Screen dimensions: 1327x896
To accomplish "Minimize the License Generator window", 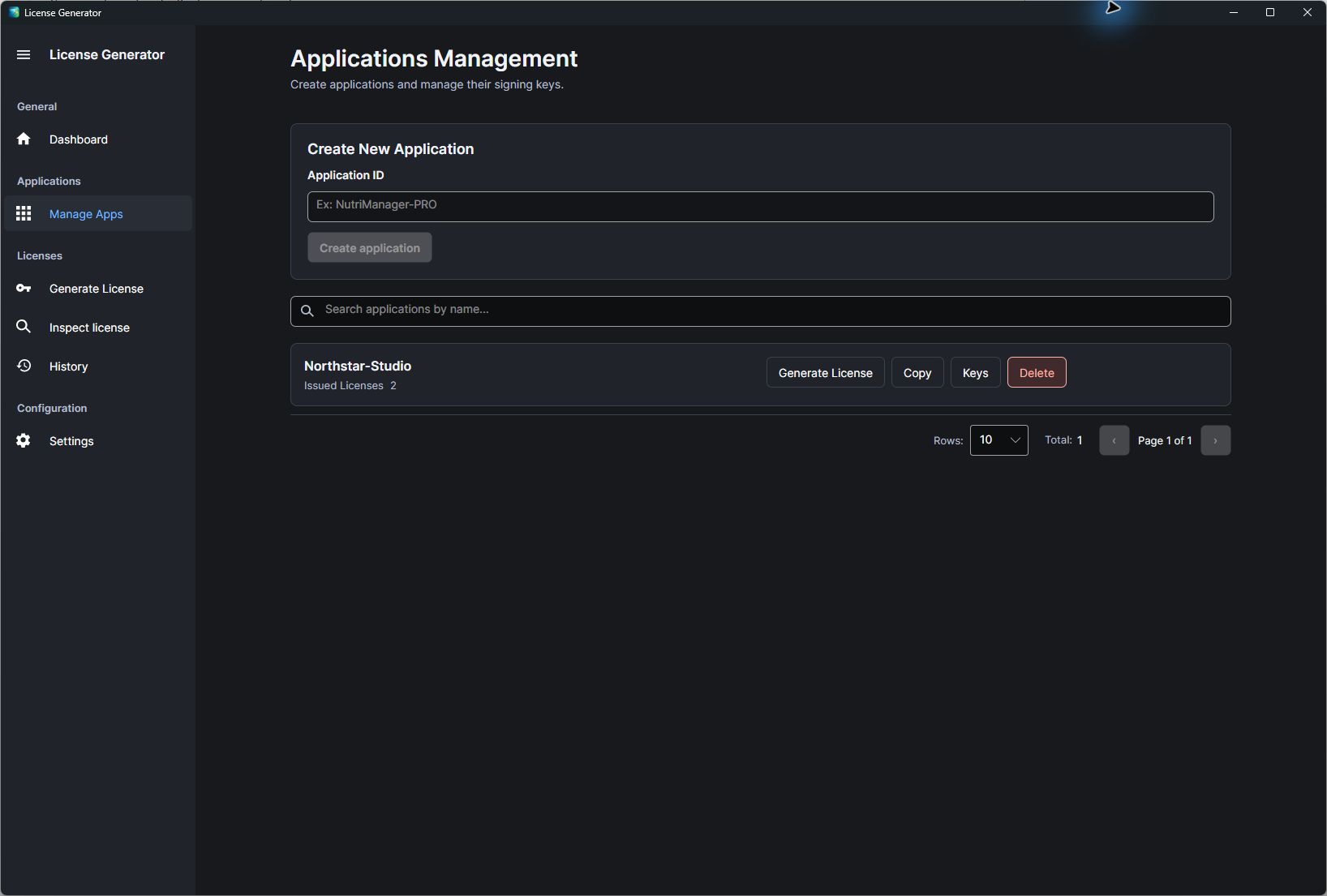I will coord(1234,12).
